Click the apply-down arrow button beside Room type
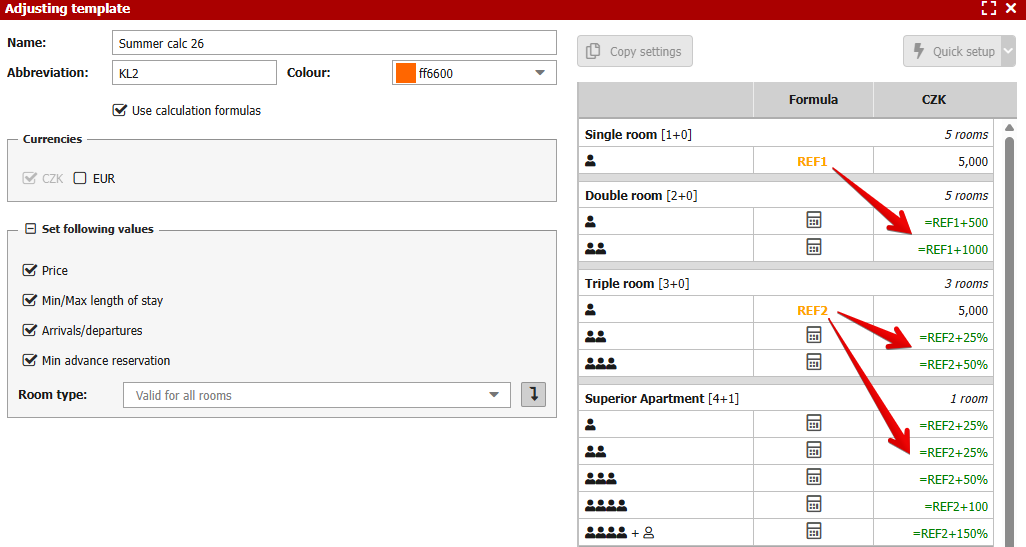Image resolution: width=1026 pixels, height=547 pixels. click(534, 395)
